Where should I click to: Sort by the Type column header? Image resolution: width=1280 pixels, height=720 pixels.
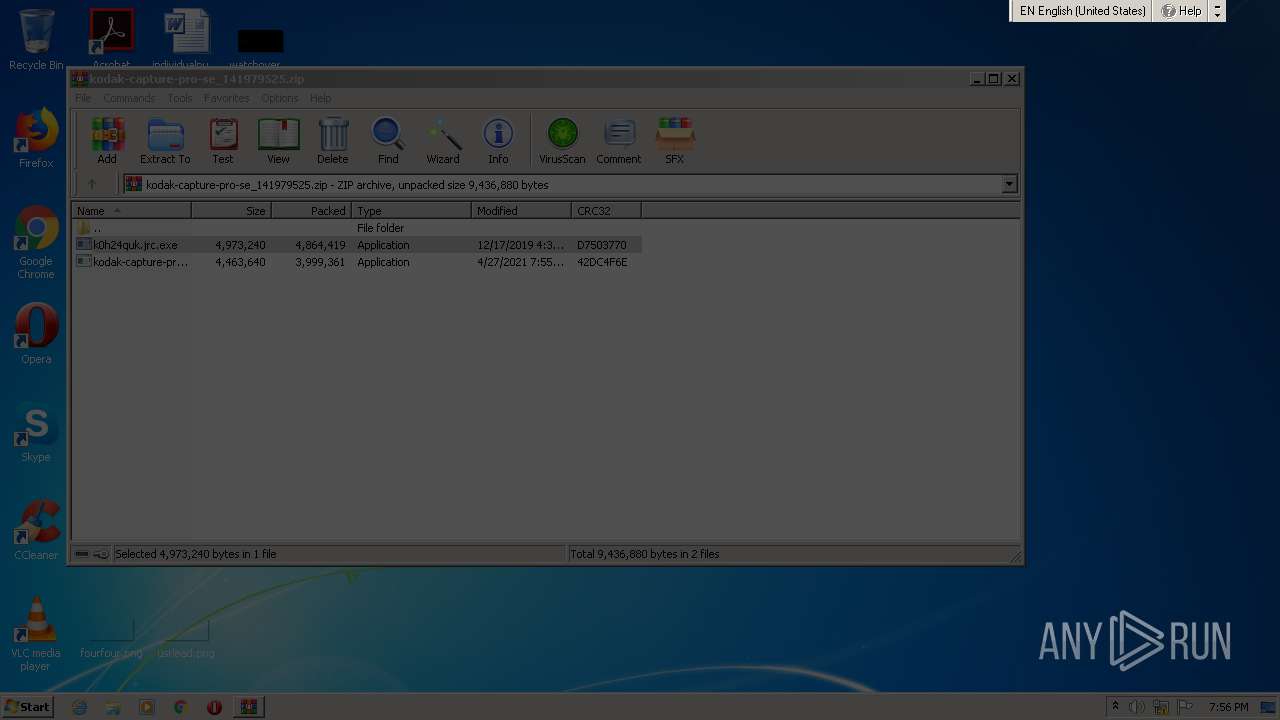tap(412, 211)
